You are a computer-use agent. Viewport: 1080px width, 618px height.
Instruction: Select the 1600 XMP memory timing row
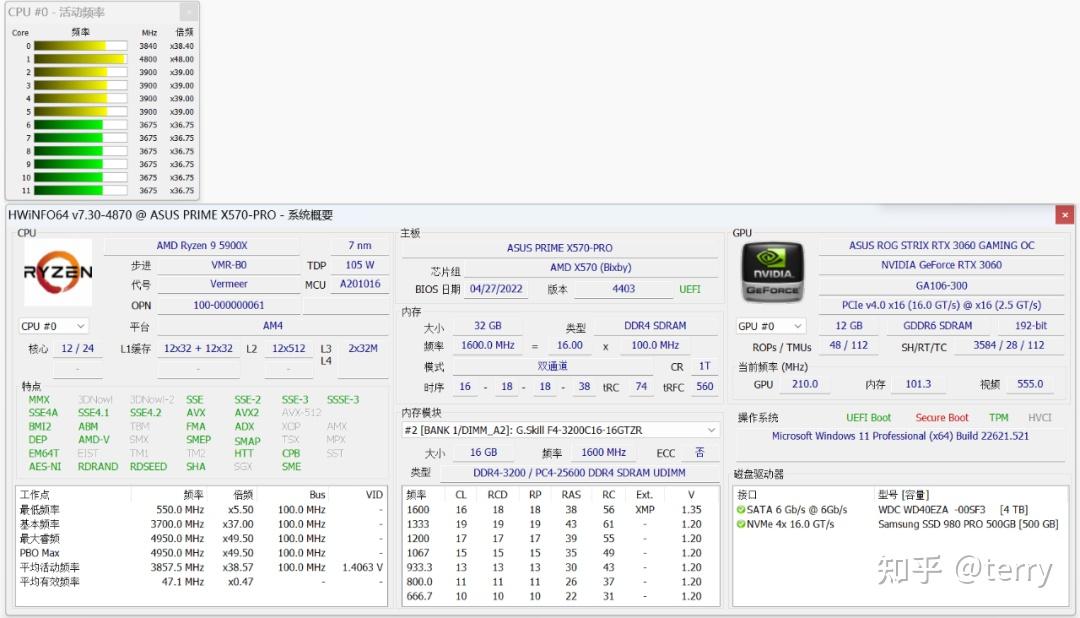point(561,510)
